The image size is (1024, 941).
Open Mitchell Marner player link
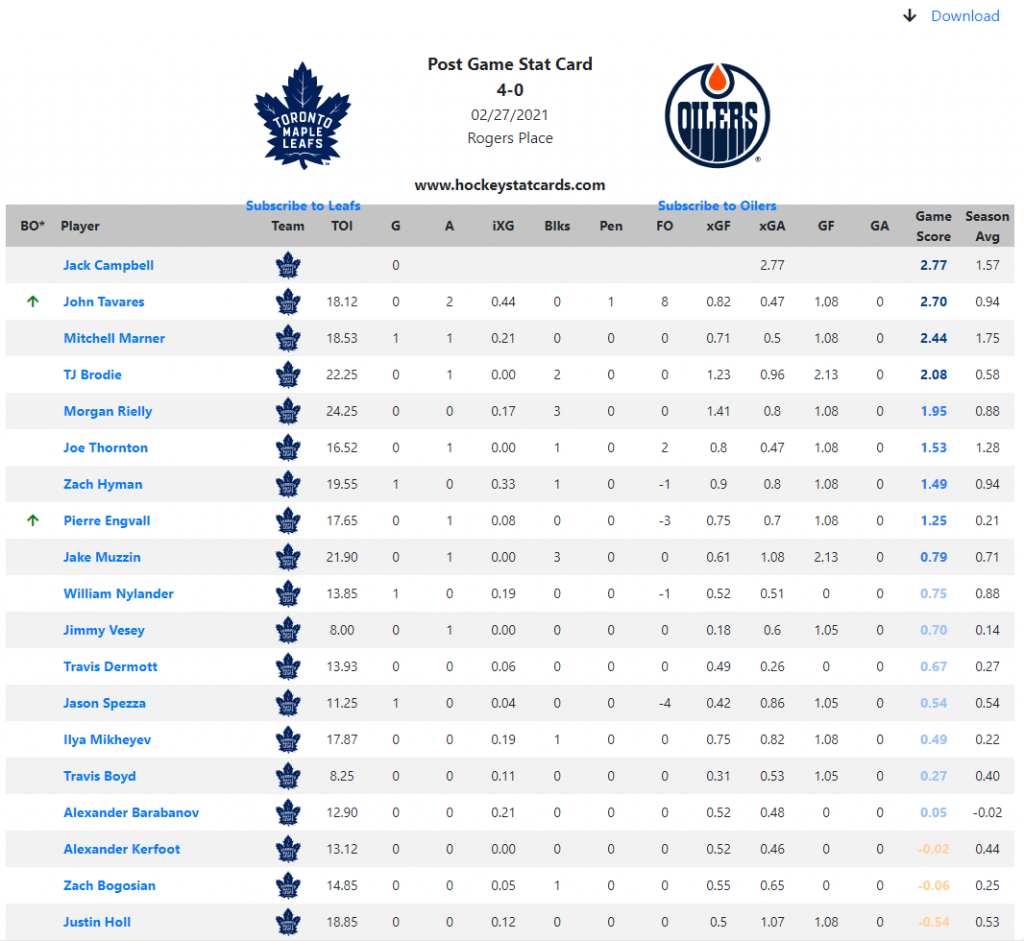(114, 338)
